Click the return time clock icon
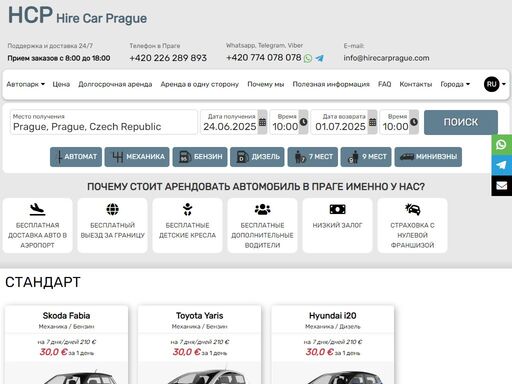This screenshot has height=384, width=512. pos(414,122)
